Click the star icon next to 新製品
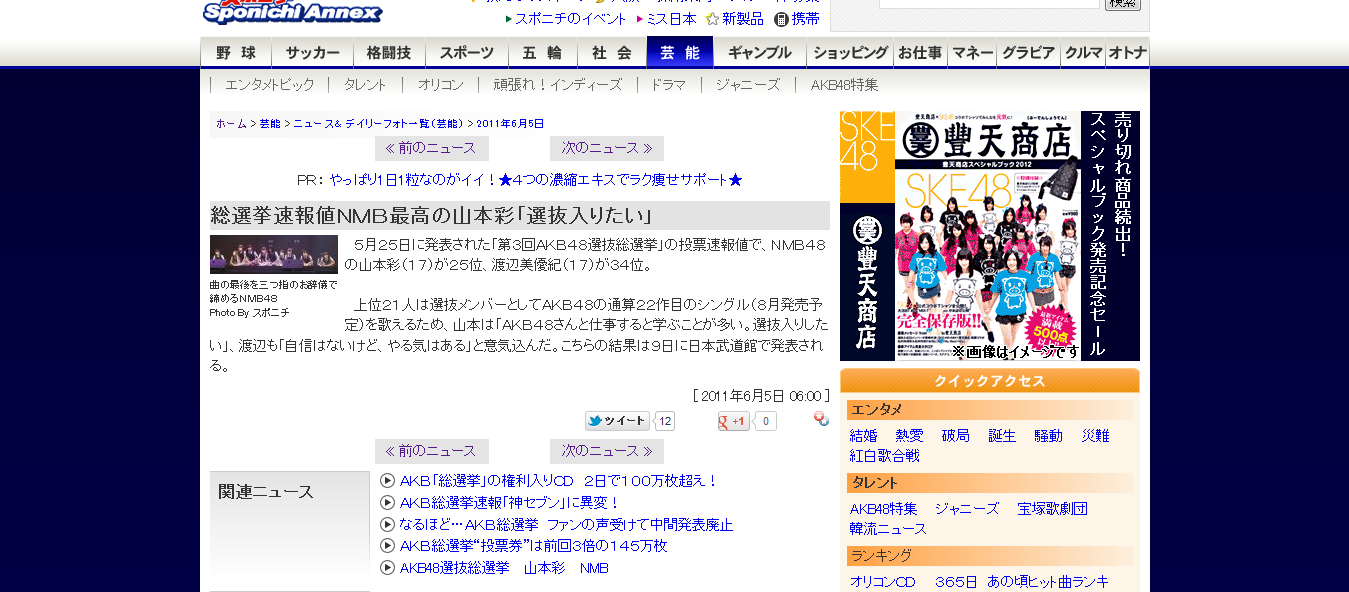Screen dimensions: 1349x592 (x=712, y=19)
